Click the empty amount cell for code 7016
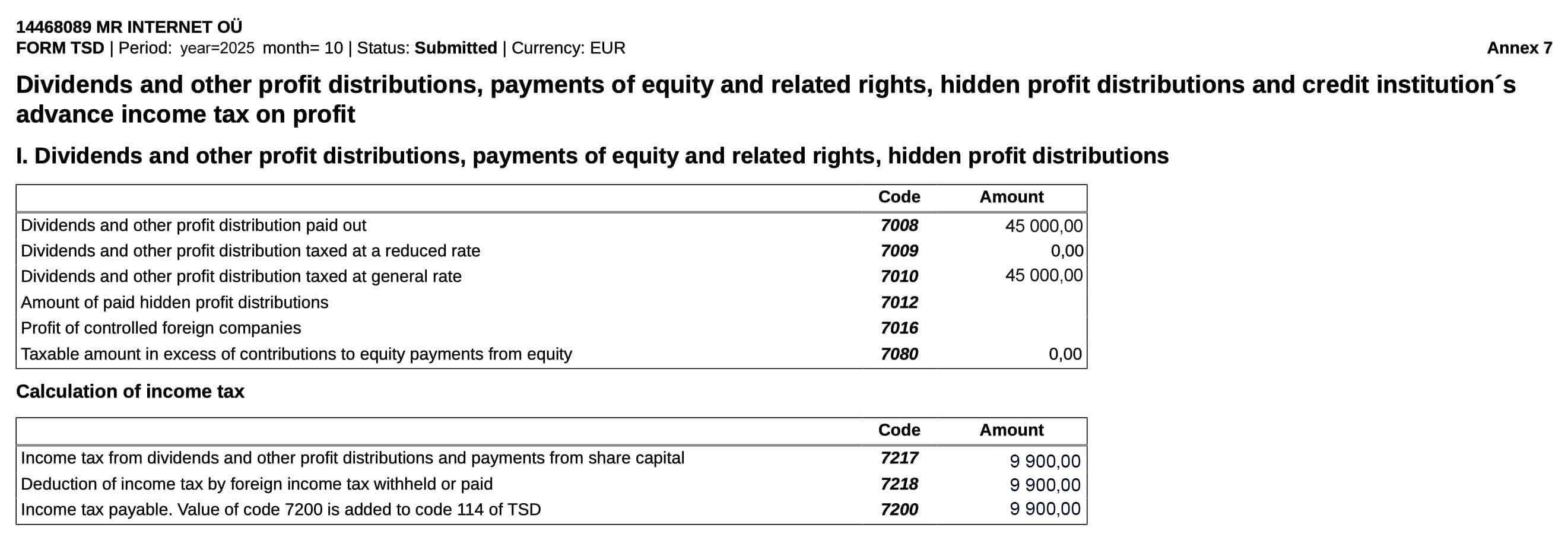 coord(1012,328)
